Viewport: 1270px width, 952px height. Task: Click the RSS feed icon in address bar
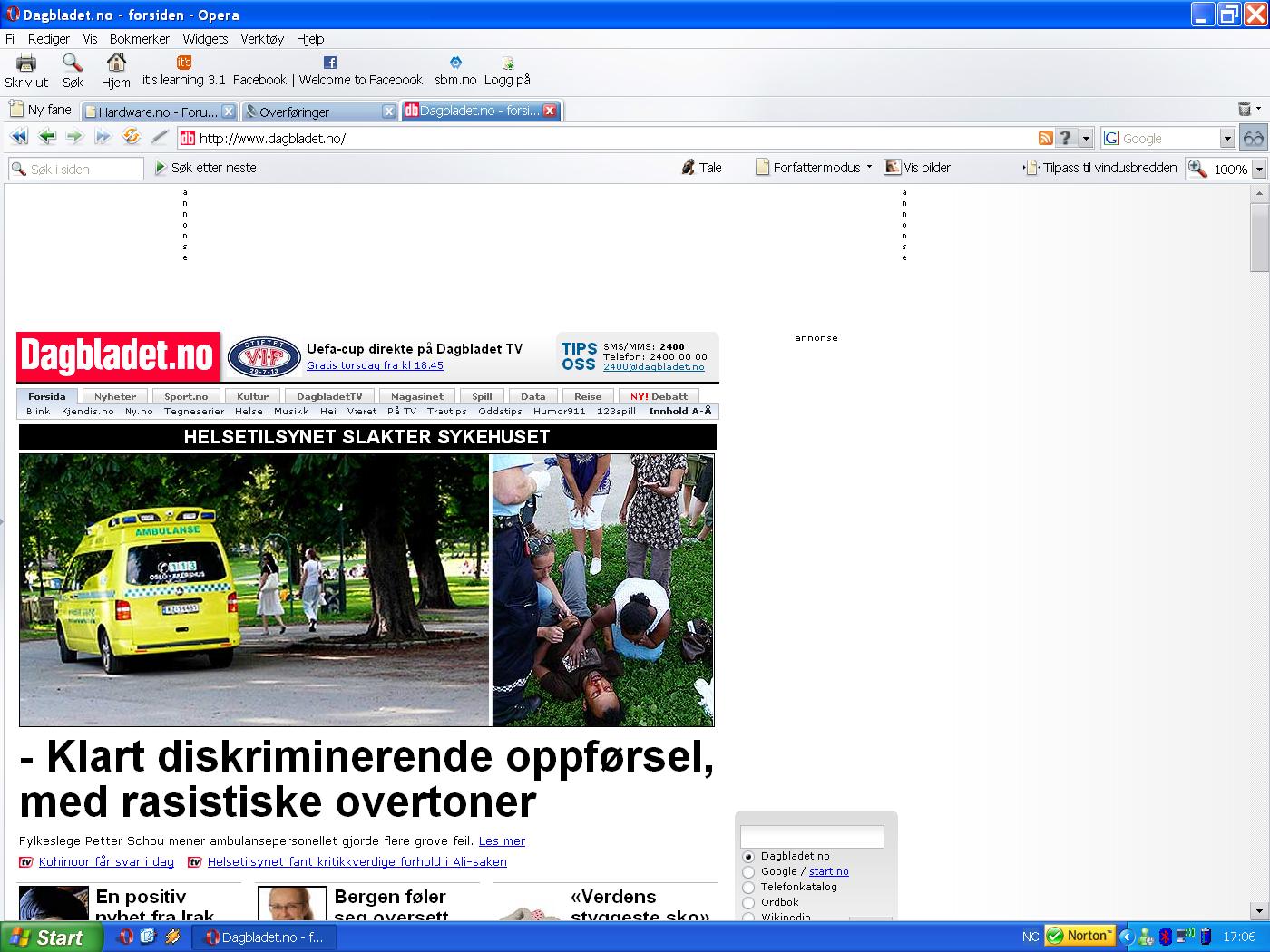click(1046, 138)
